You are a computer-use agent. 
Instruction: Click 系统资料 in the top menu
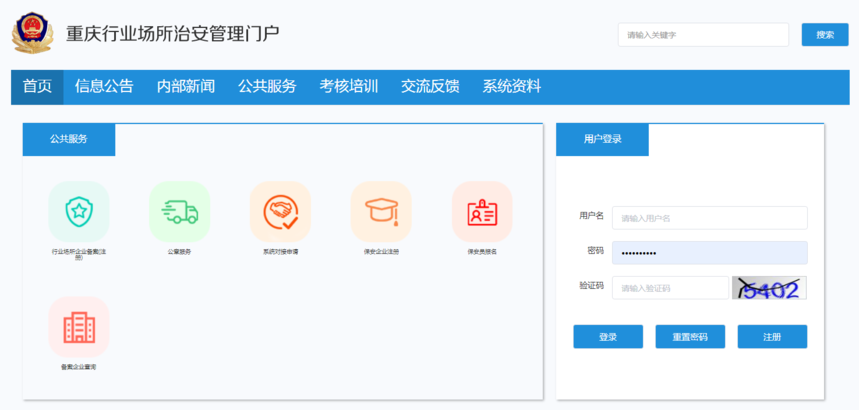[x=511, y=87]
